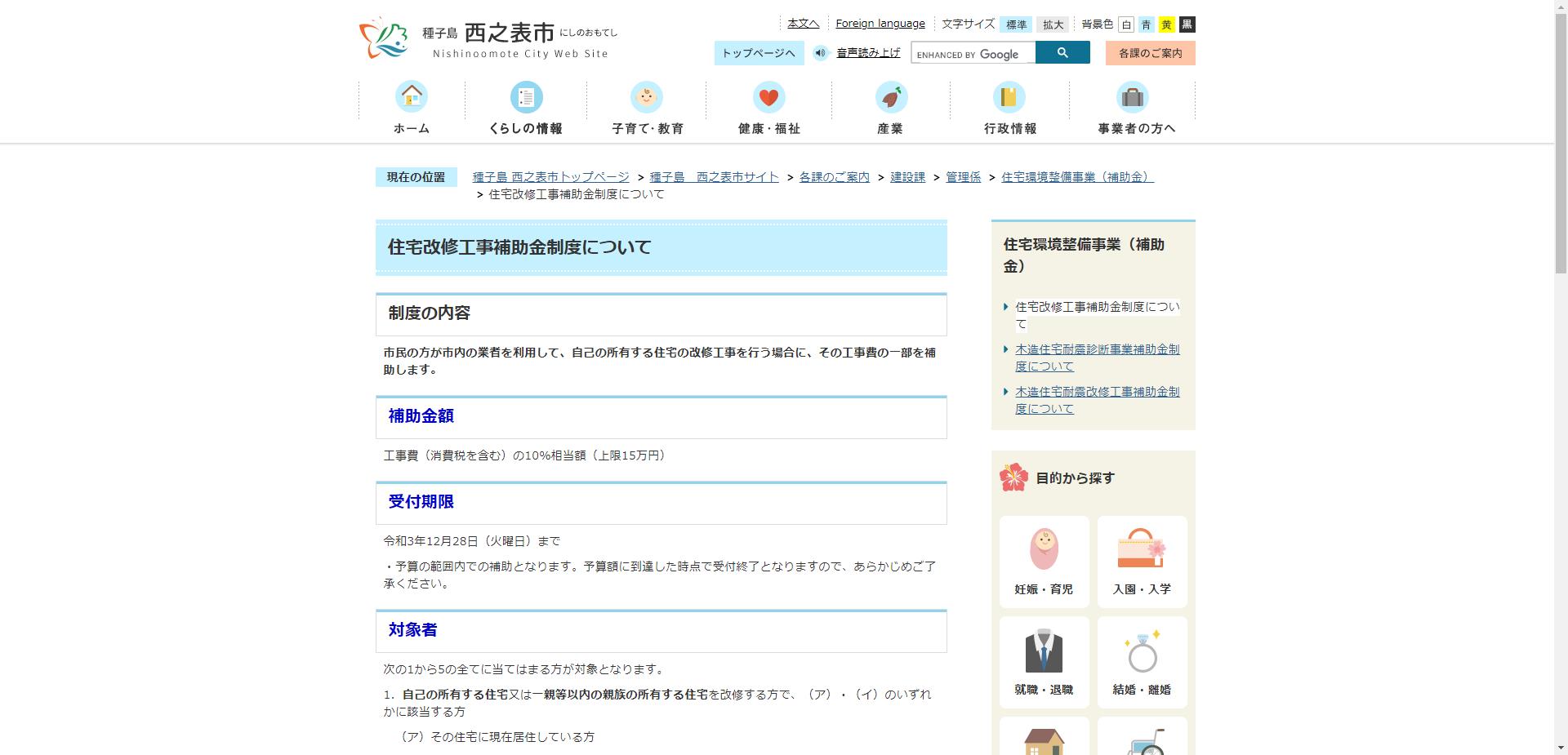Set background color to 黒

coord(1186,24)
